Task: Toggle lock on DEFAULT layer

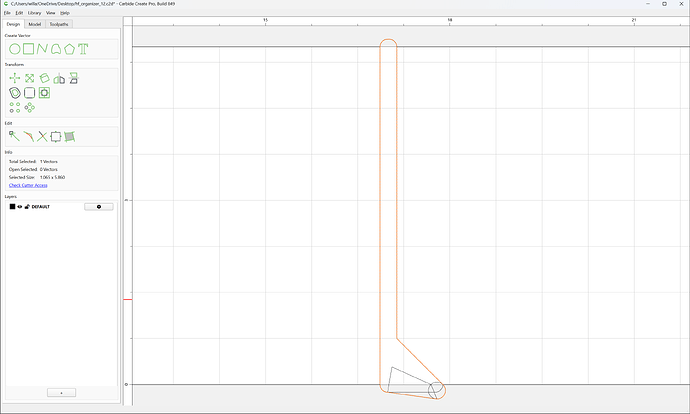Action: [x=27, y=207]
